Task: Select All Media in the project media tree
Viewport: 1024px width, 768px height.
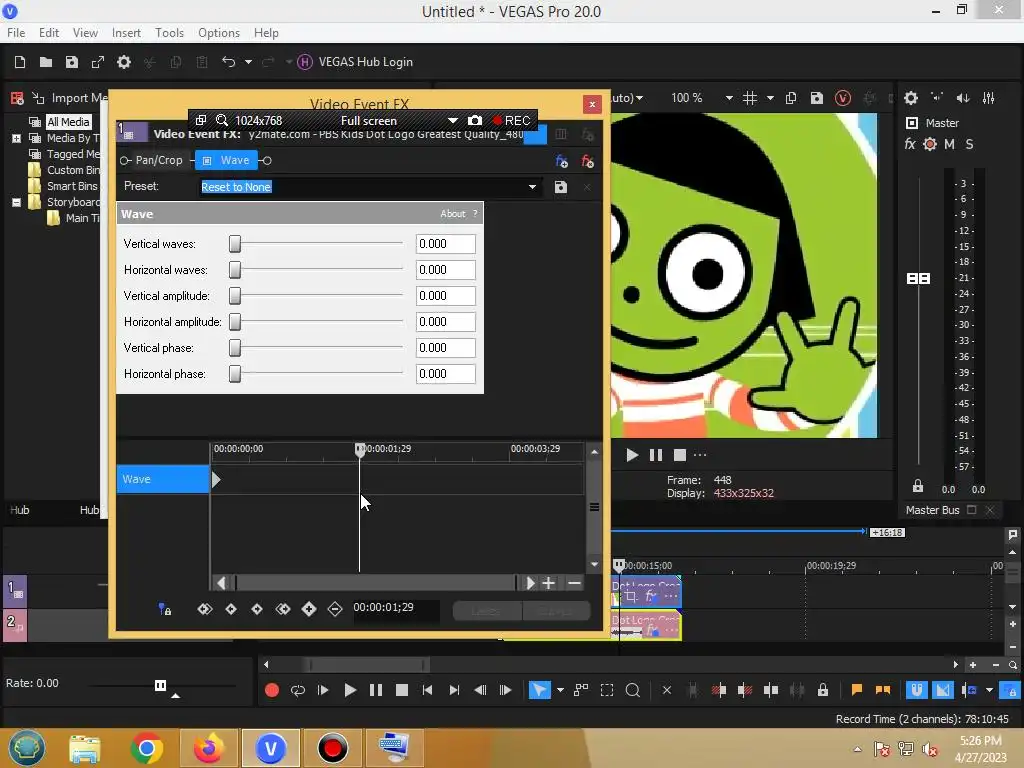Action: 68,122
